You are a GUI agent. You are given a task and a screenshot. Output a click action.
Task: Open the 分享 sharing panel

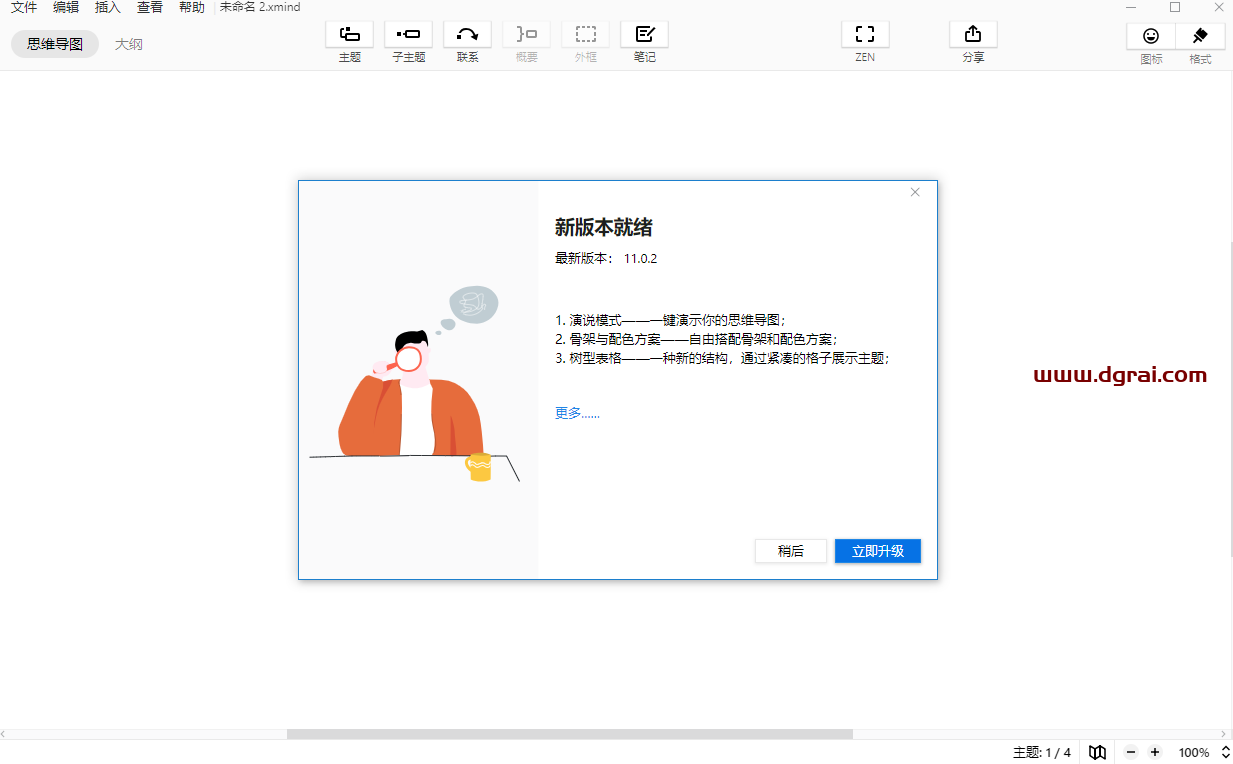[x=972, y=34]
